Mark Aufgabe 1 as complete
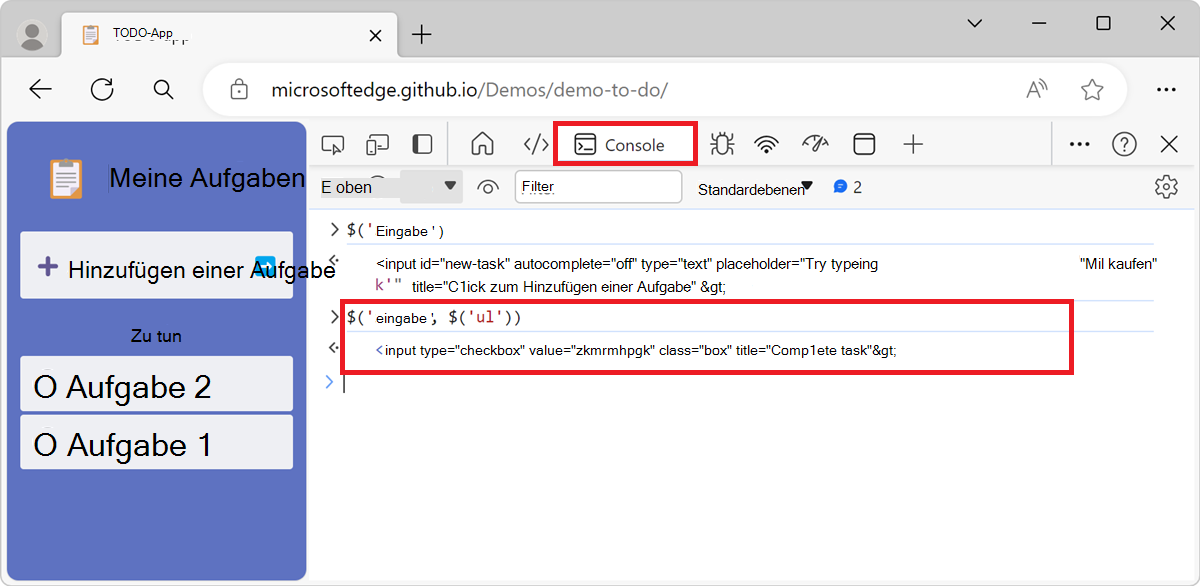Image resolution: width=1200 pixels, height=586 pixels. (x=45, y=445)
